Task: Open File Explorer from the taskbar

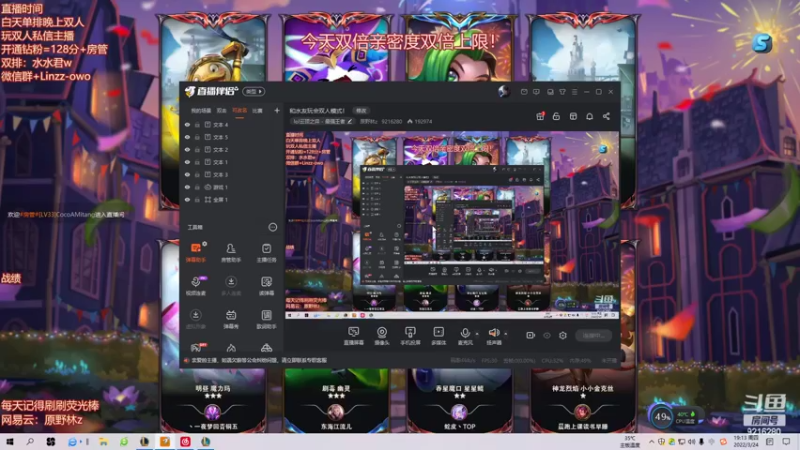Action: tap(103, 441)
